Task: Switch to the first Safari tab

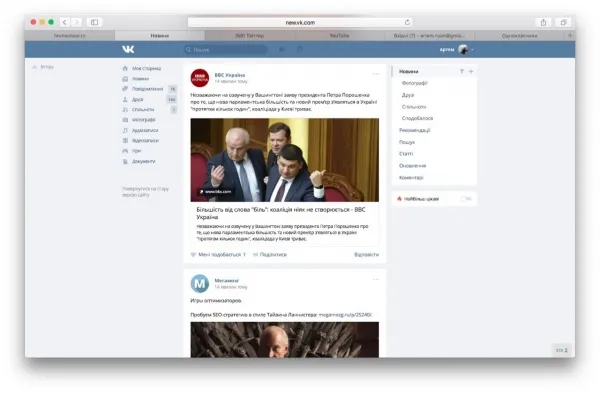Action: pyautogui.click(x=70, y=36)
